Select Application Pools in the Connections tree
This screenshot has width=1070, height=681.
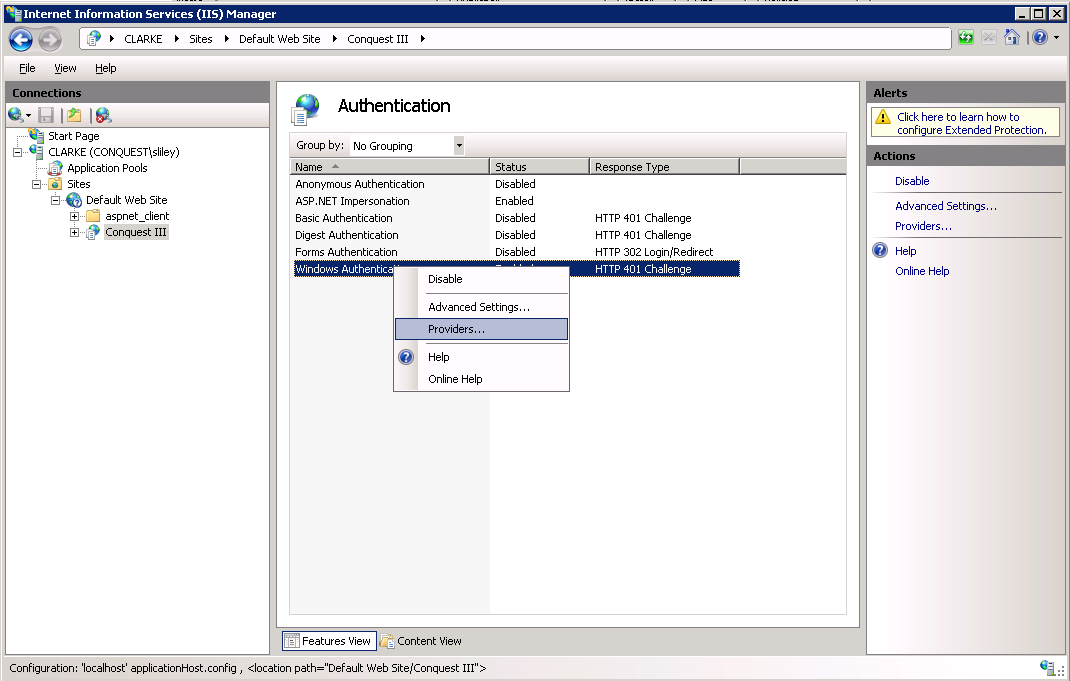tap(107, 168)
